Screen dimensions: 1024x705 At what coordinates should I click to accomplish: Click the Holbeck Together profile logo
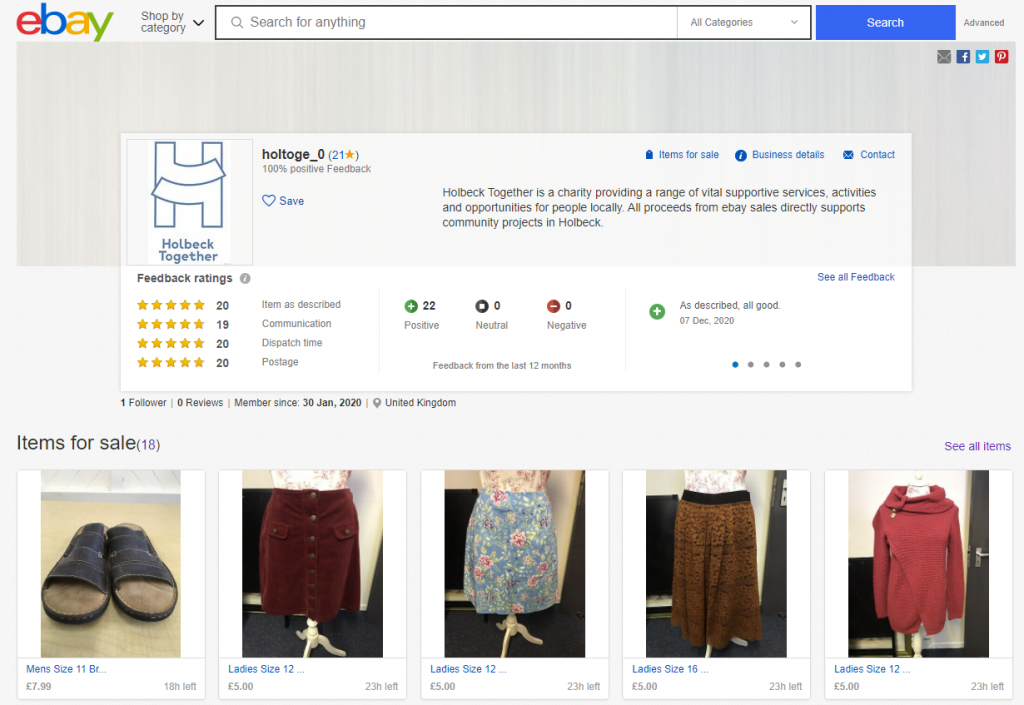pos(189,202)
